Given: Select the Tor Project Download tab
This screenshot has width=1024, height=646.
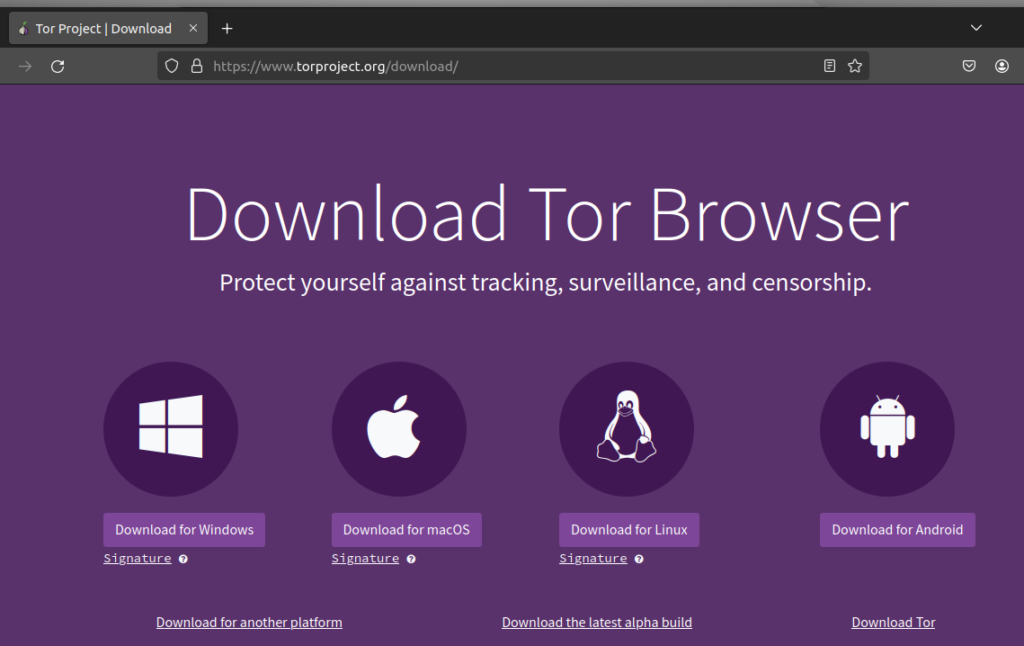Looking at the screenshot, I should pyautogui.click(x=103, y=29).
